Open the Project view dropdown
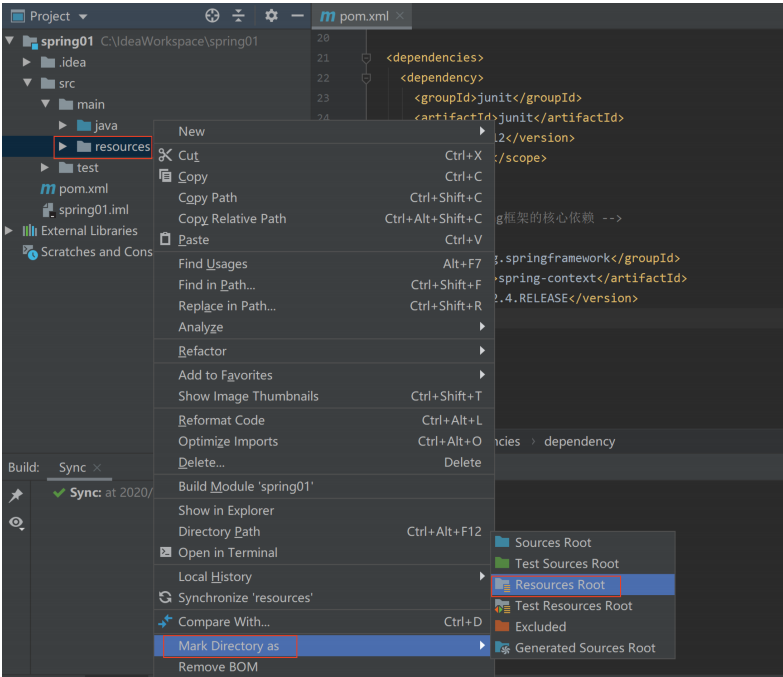Image resolution: width=783 pixels, height=677 pixels. tap(83, 16)
